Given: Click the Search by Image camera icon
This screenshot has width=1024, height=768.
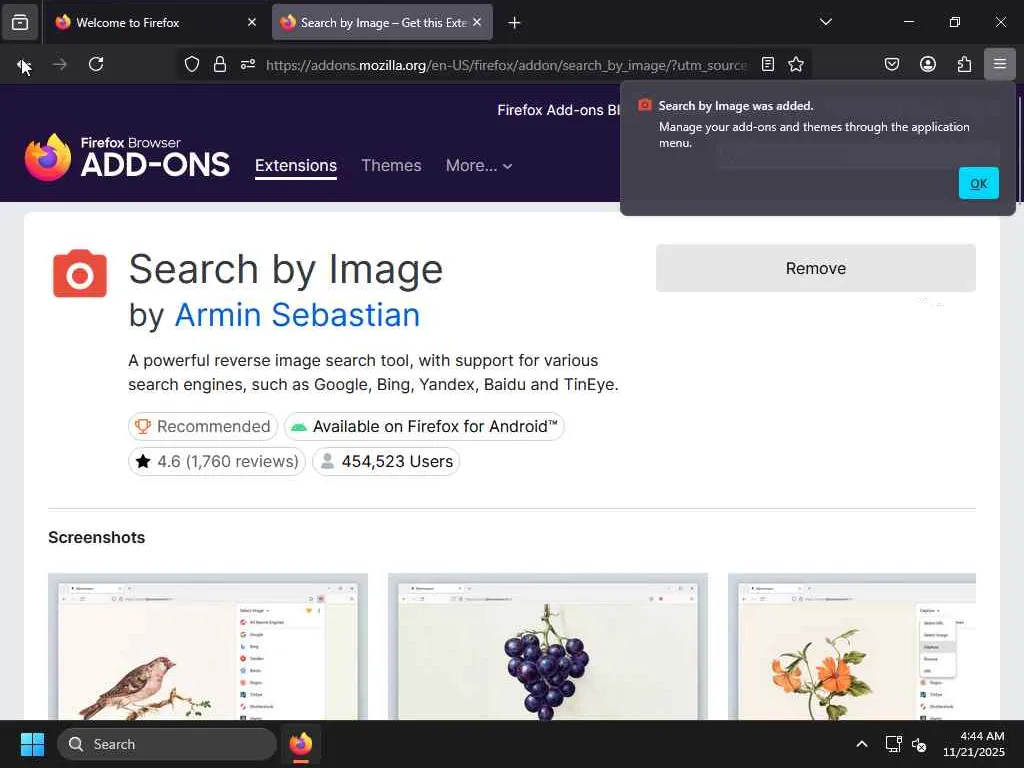Looking at the screenshot, I should tap(80, 273).
